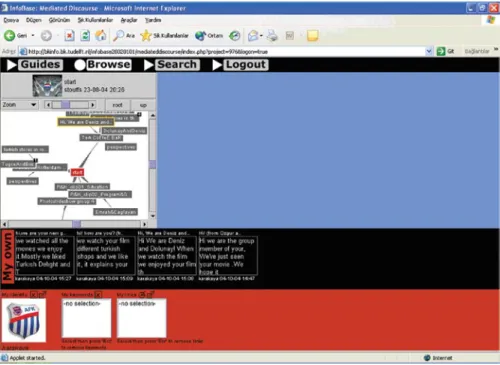Click the identity shield logo image
Screen dimensions: 500x365
coord(24,321)
